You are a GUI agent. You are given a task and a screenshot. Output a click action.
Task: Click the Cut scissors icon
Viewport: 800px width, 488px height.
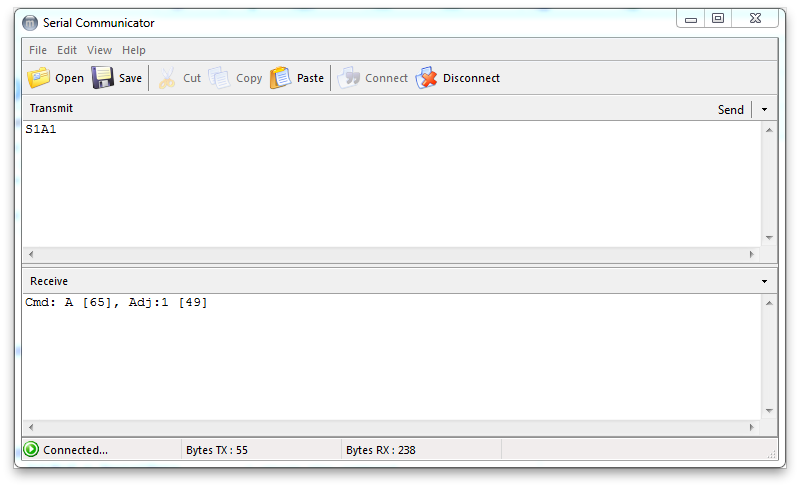click(166, 78)
